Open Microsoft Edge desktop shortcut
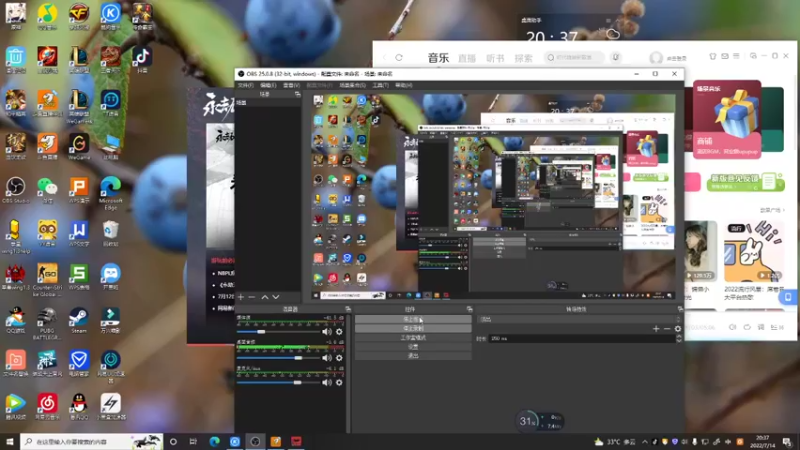The height and width of the screenshot is (450, 800). (110, 193)
